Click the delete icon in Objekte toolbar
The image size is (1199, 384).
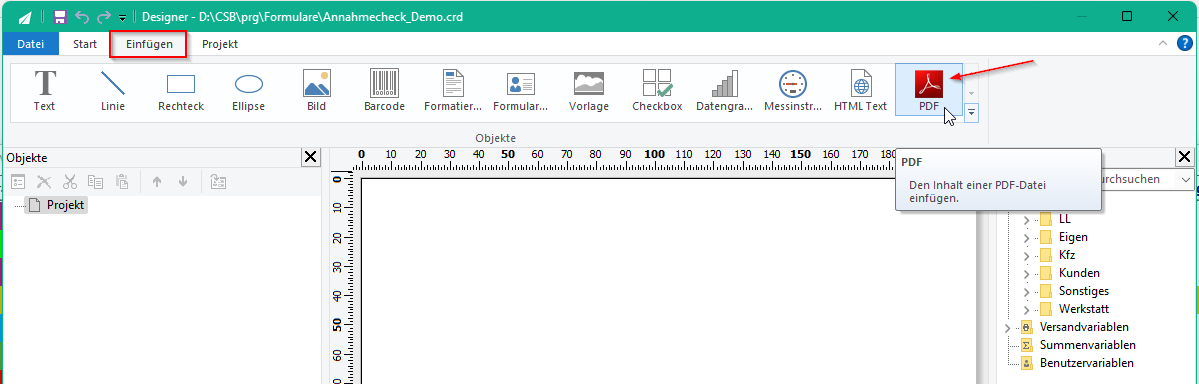(44, 182)
